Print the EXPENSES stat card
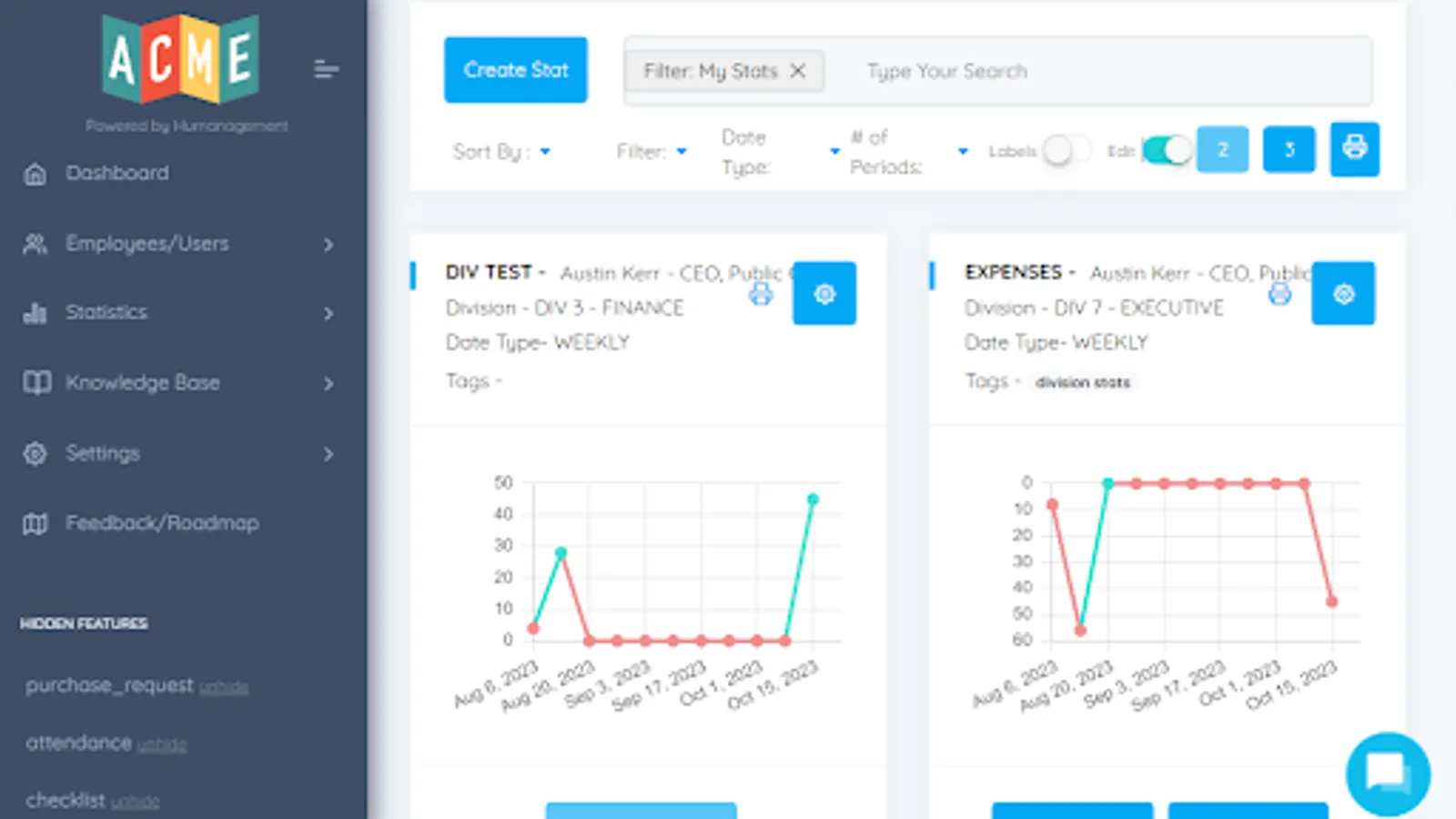 [x=1279, y=293]
